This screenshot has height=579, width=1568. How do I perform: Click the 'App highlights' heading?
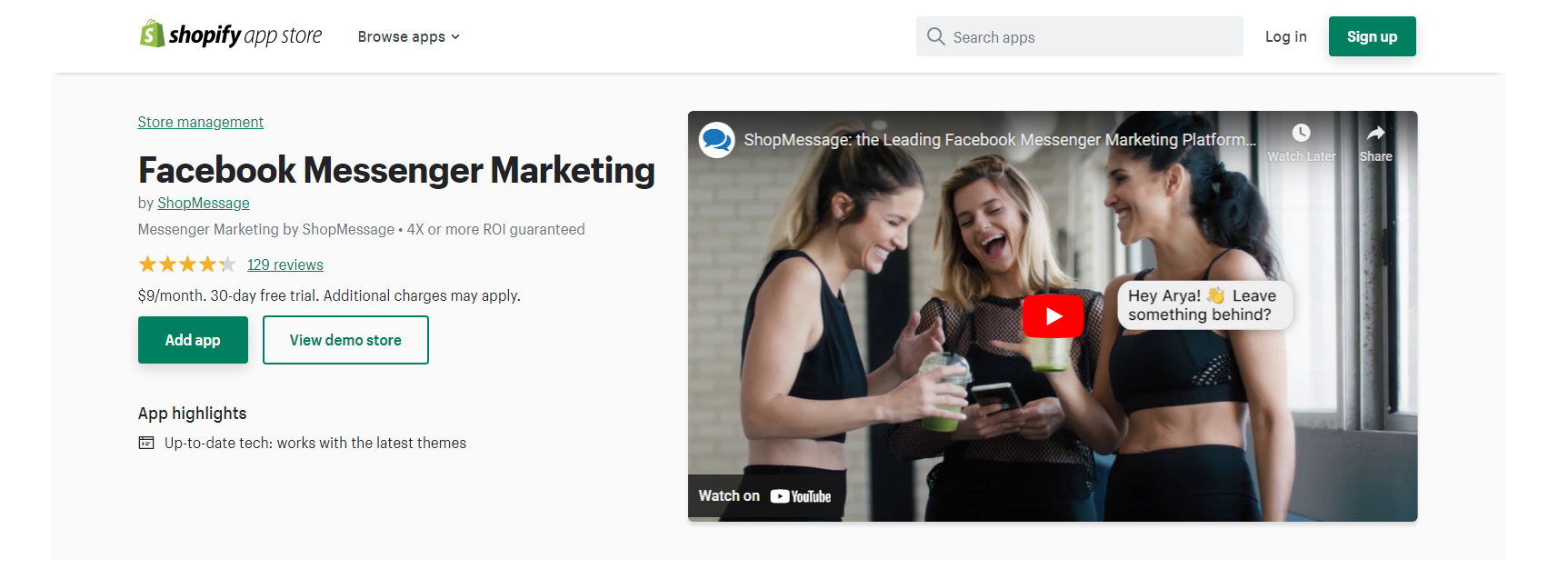[192, 414]
